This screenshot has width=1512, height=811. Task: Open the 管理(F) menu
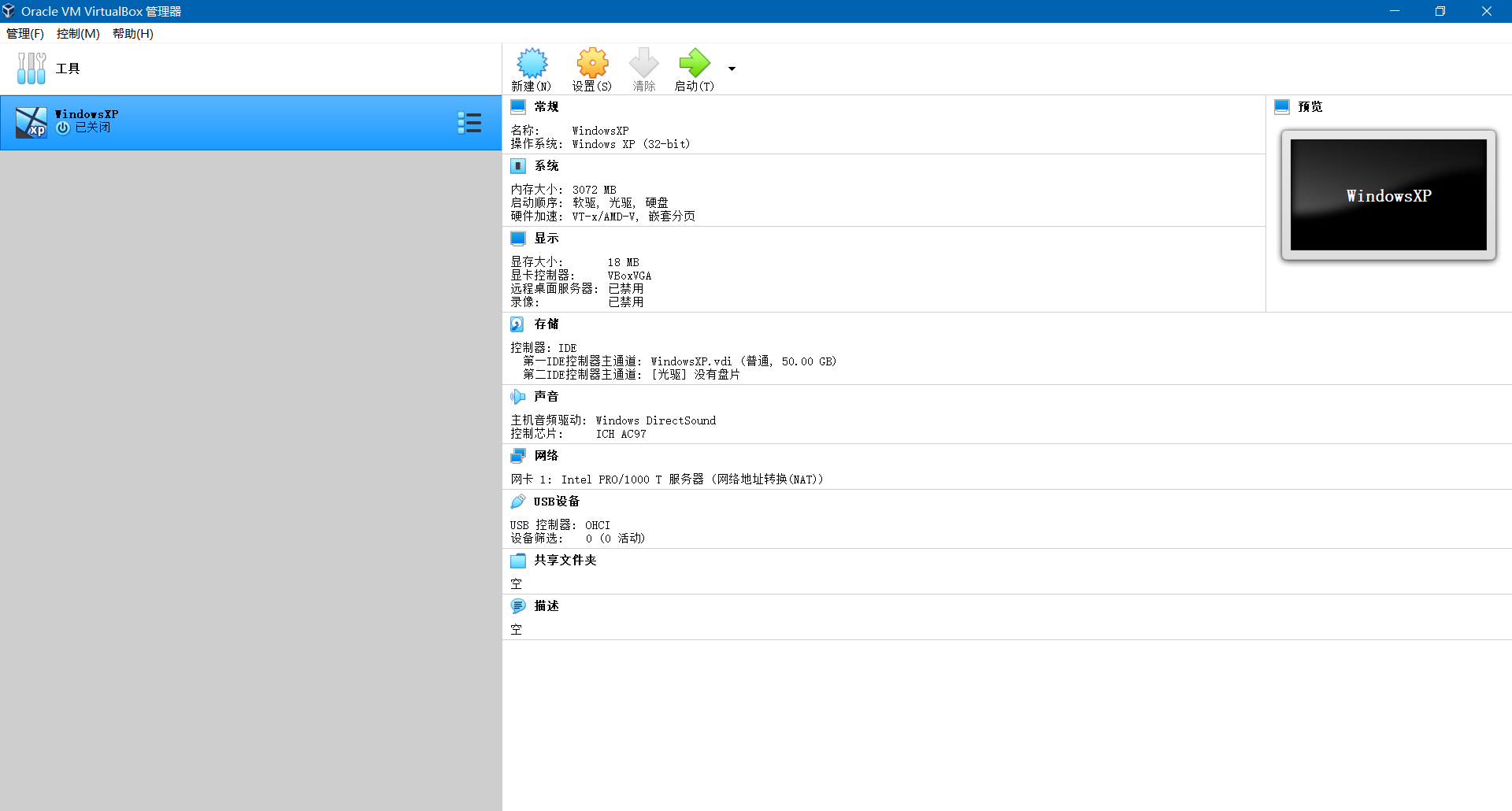pyautogui.click(x=25, y=33)
